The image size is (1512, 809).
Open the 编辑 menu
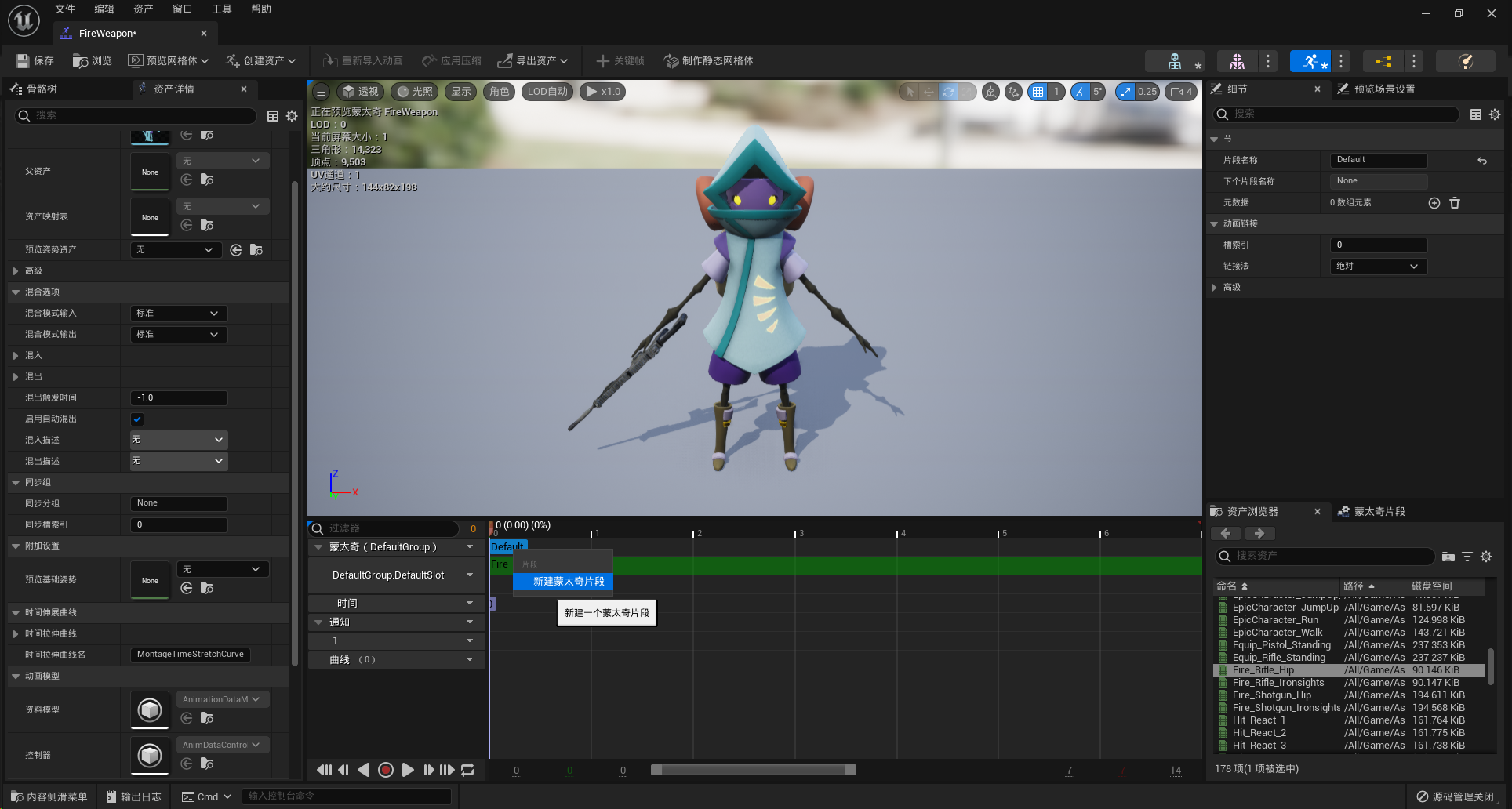(x=104, y=9)
